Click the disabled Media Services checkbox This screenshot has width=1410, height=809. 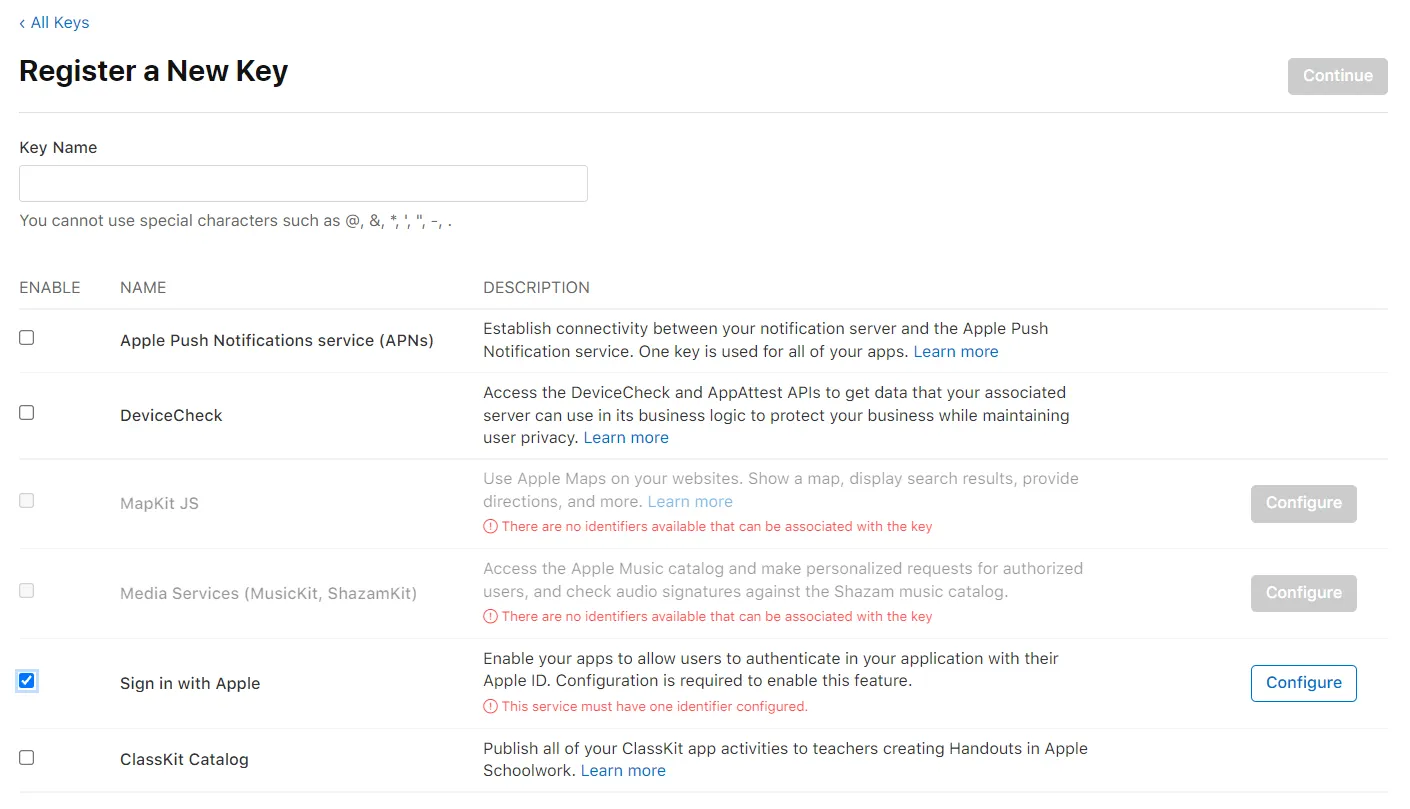click(27, 591)
